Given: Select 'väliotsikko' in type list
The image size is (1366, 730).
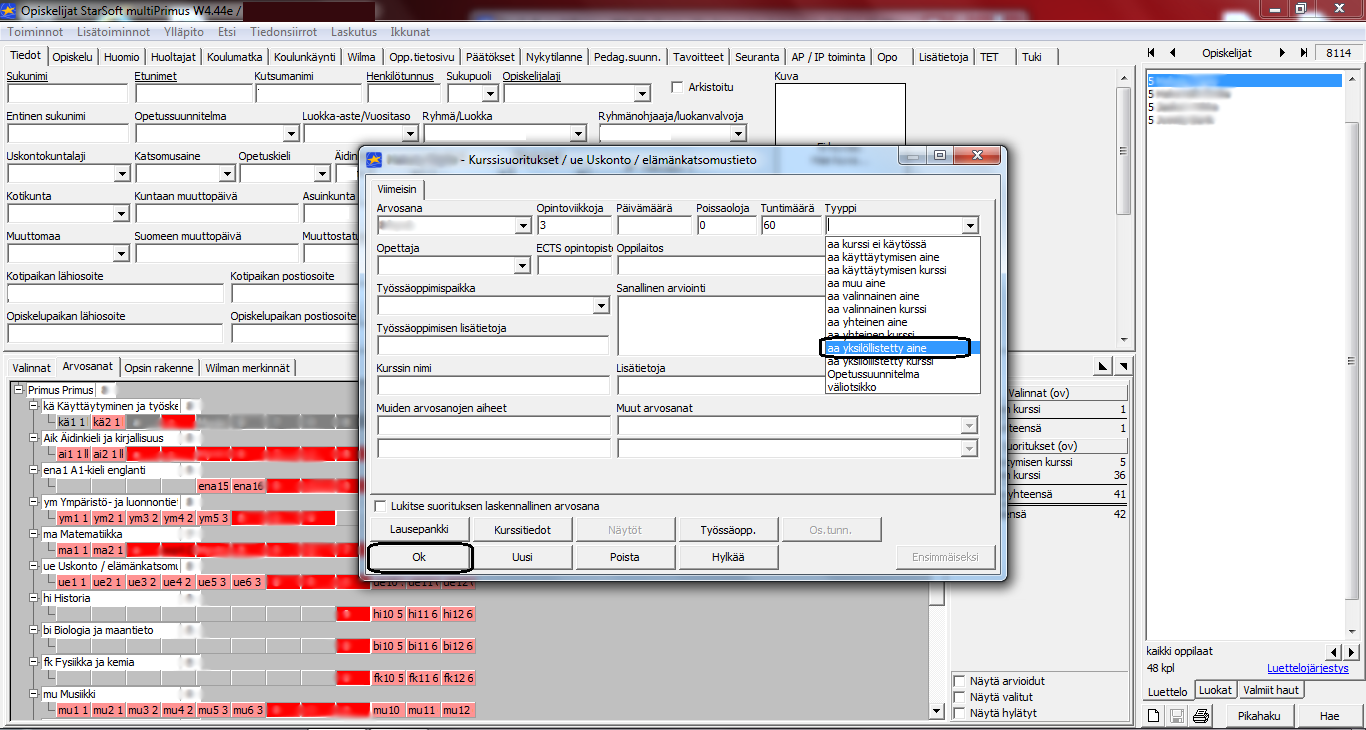Looking at the screenshot, I should [x=903, y=387].
